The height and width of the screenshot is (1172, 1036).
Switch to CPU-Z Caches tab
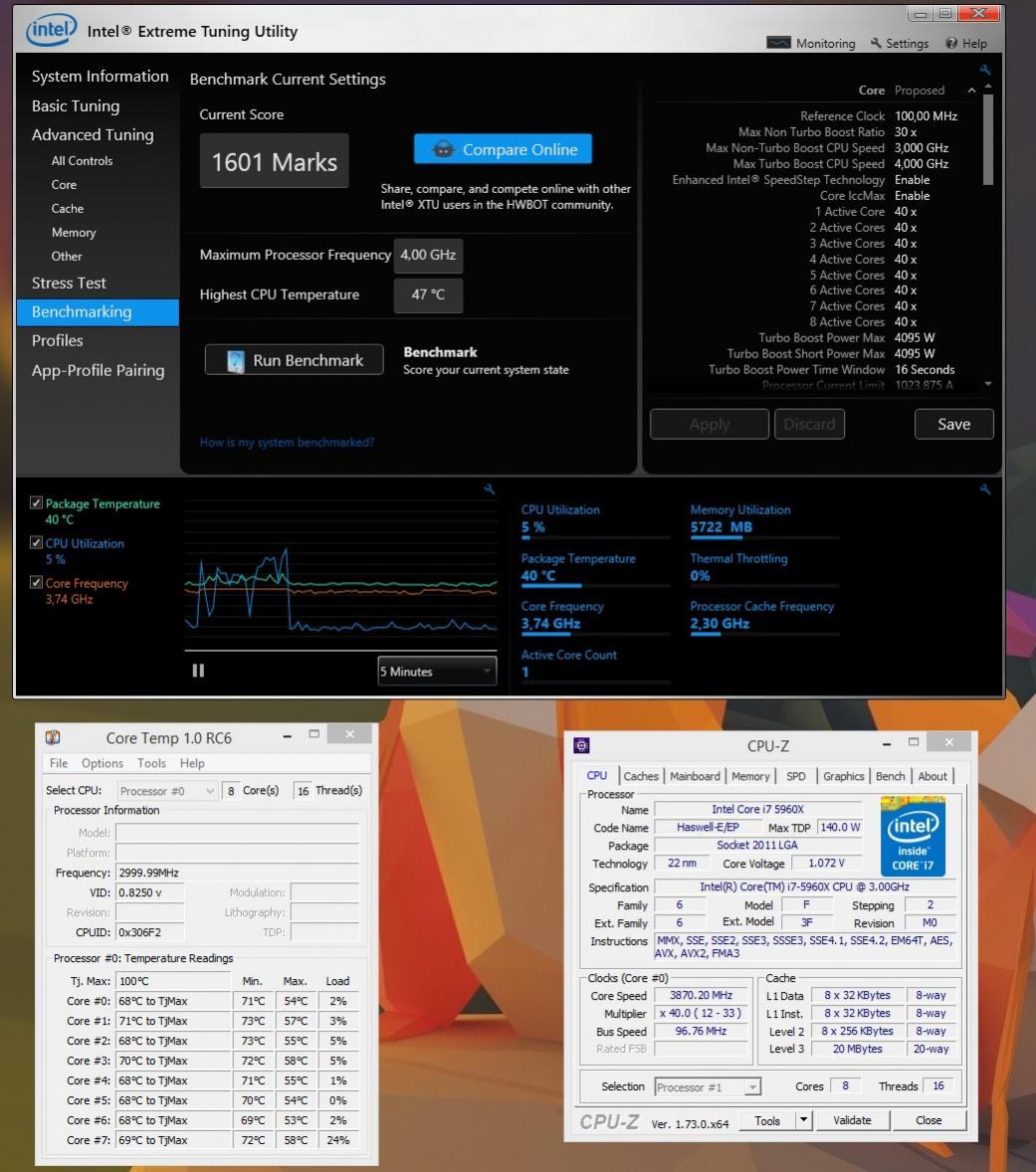pyautogui.click(x=641, y=776)
